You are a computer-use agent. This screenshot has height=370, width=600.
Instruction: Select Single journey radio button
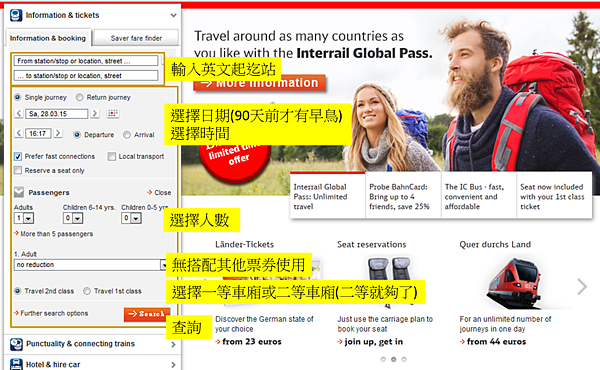pos(18,97)
